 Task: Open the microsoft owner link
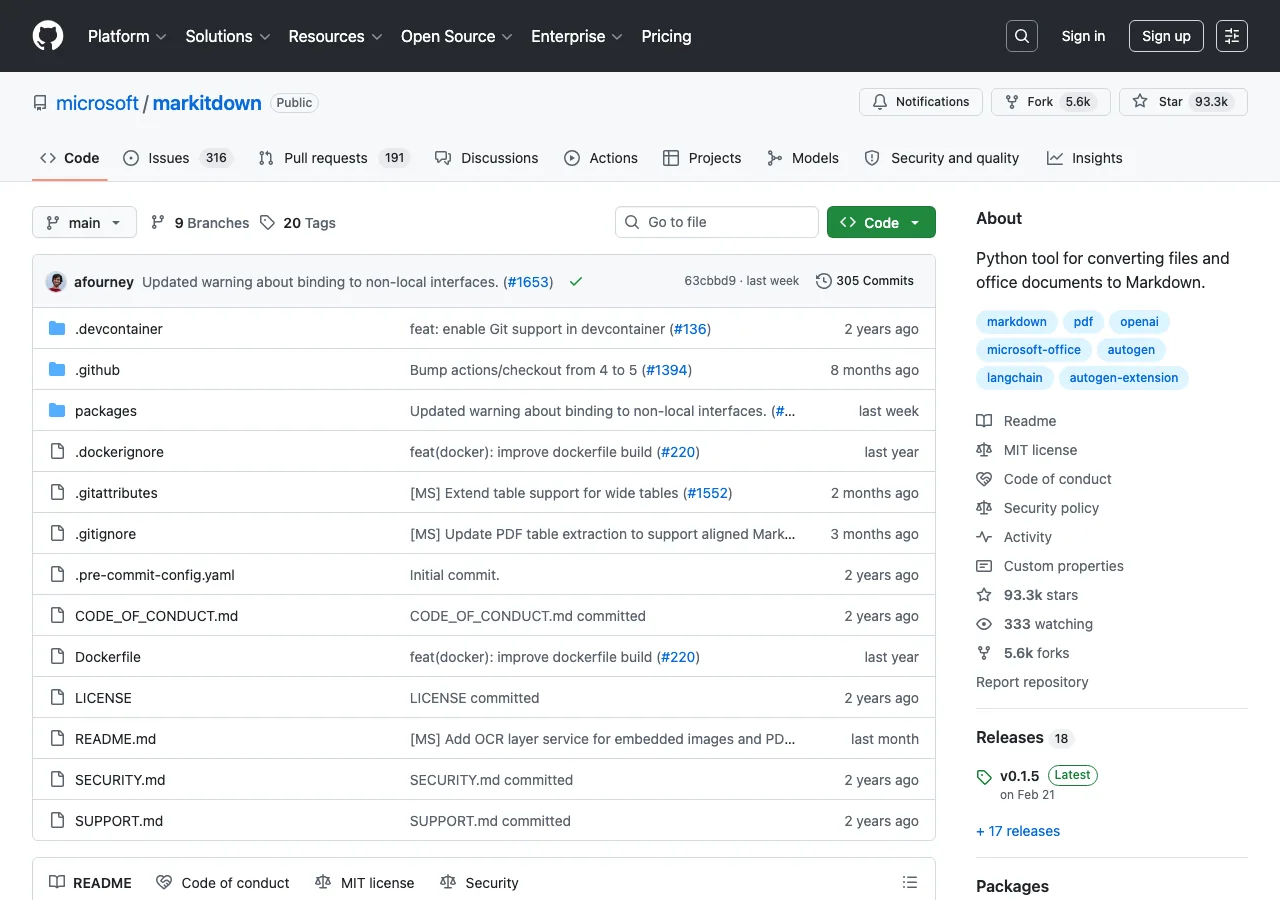(x=97, y=103)
